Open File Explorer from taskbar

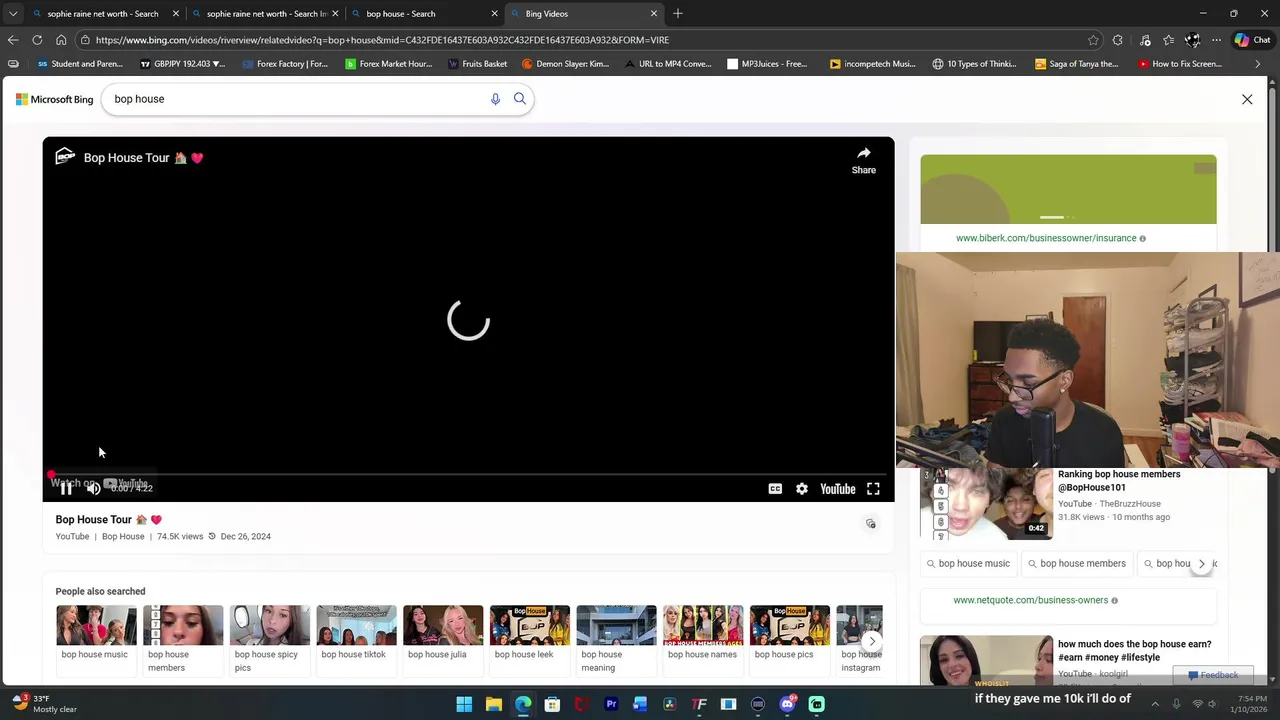click(x=493, y=704)
